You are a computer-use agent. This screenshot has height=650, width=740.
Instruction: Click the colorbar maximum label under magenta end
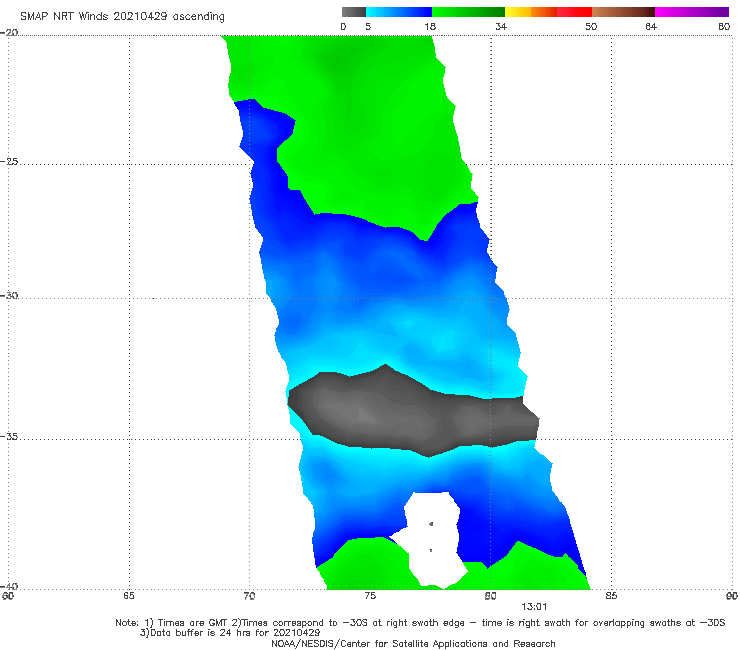click(724, 27)
